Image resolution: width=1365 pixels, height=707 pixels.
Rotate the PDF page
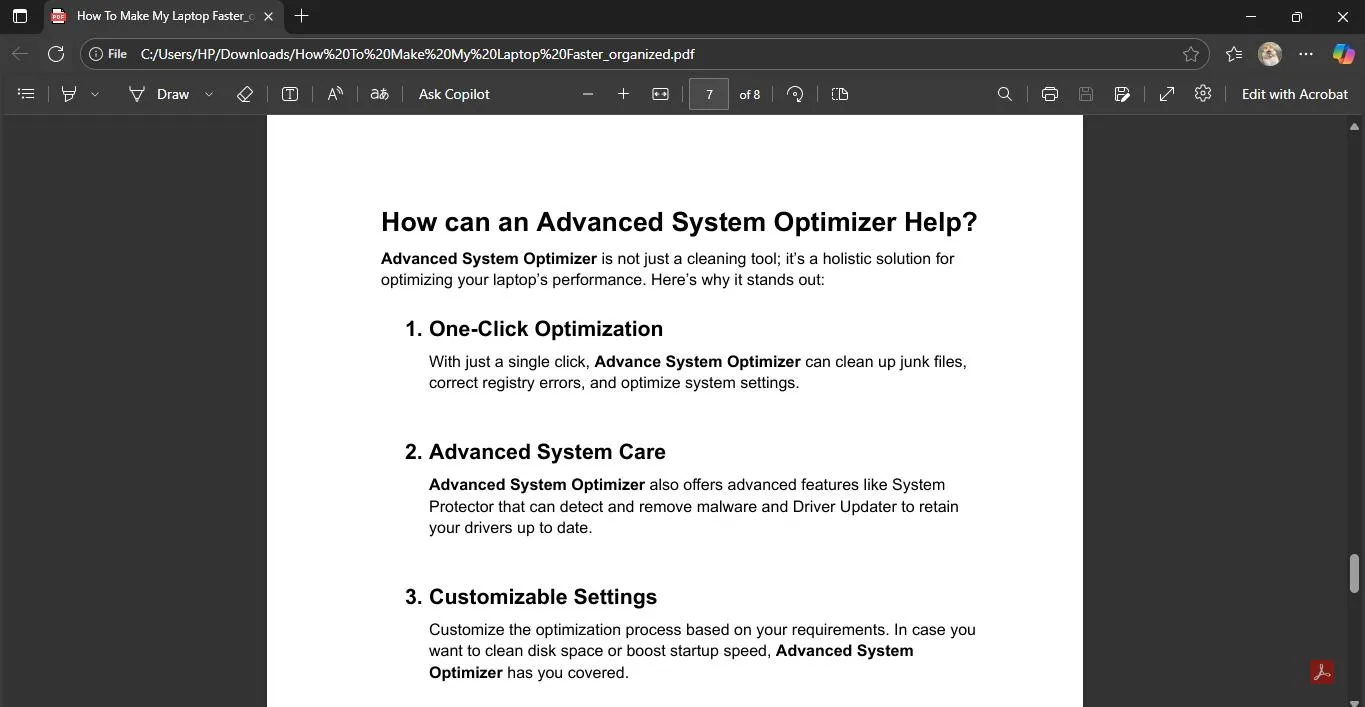tap(795, 94)
